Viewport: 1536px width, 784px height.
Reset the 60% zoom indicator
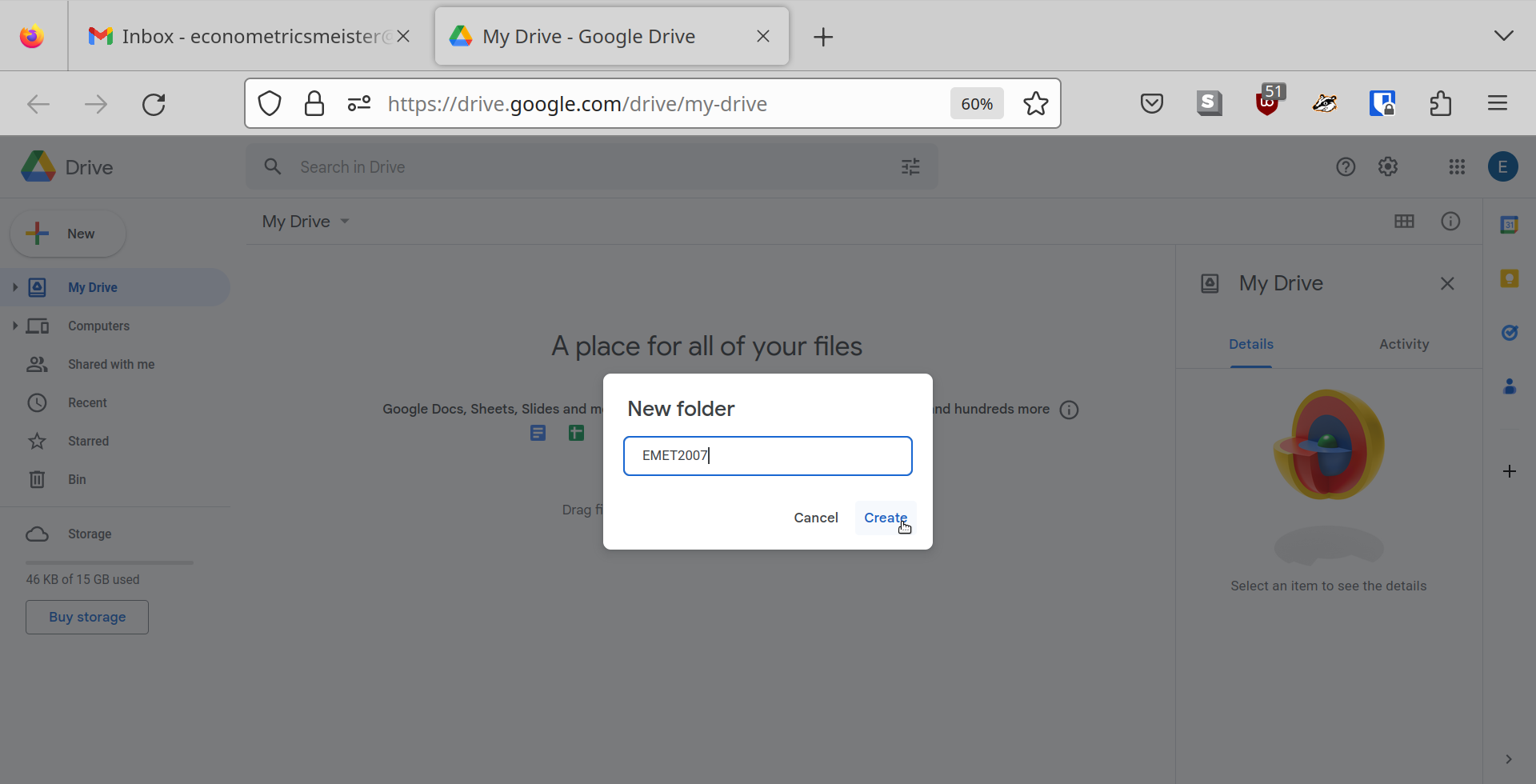[x=977, y=104]
